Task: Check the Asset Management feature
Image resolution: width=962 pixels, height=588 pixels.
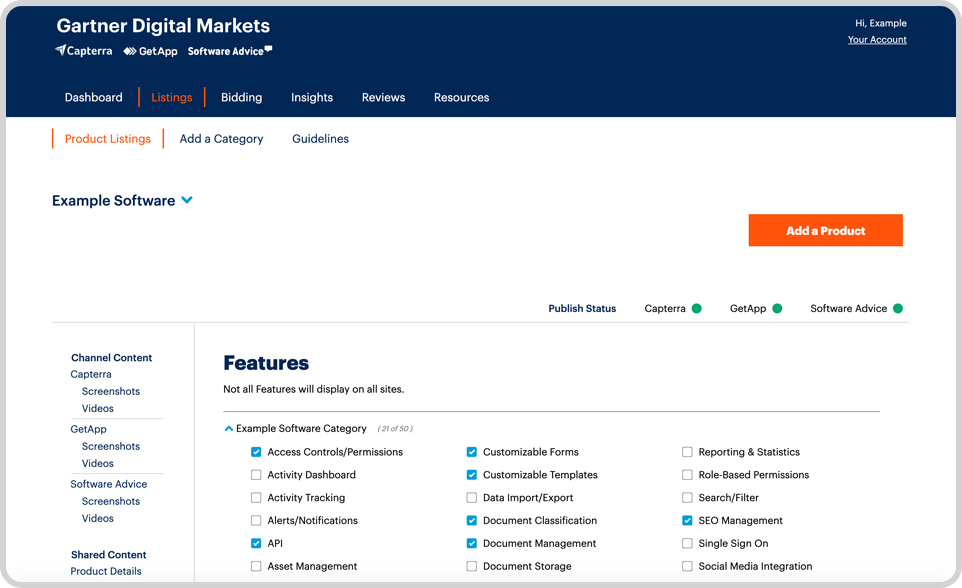Action: tap(256, 566)
